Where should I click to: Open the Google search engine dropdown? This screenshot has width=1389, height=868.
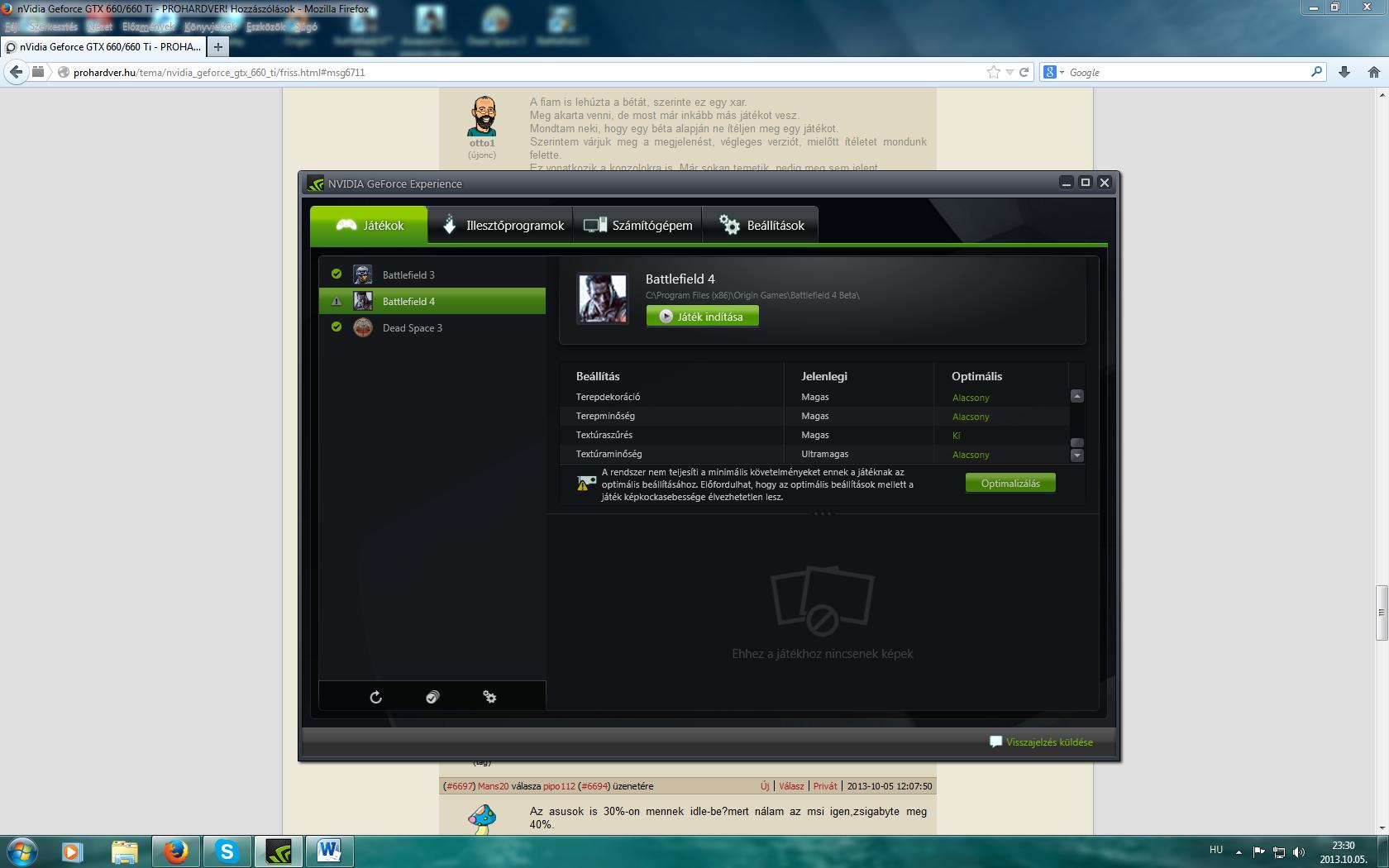pyautogui.click(x=1053, y=72)
